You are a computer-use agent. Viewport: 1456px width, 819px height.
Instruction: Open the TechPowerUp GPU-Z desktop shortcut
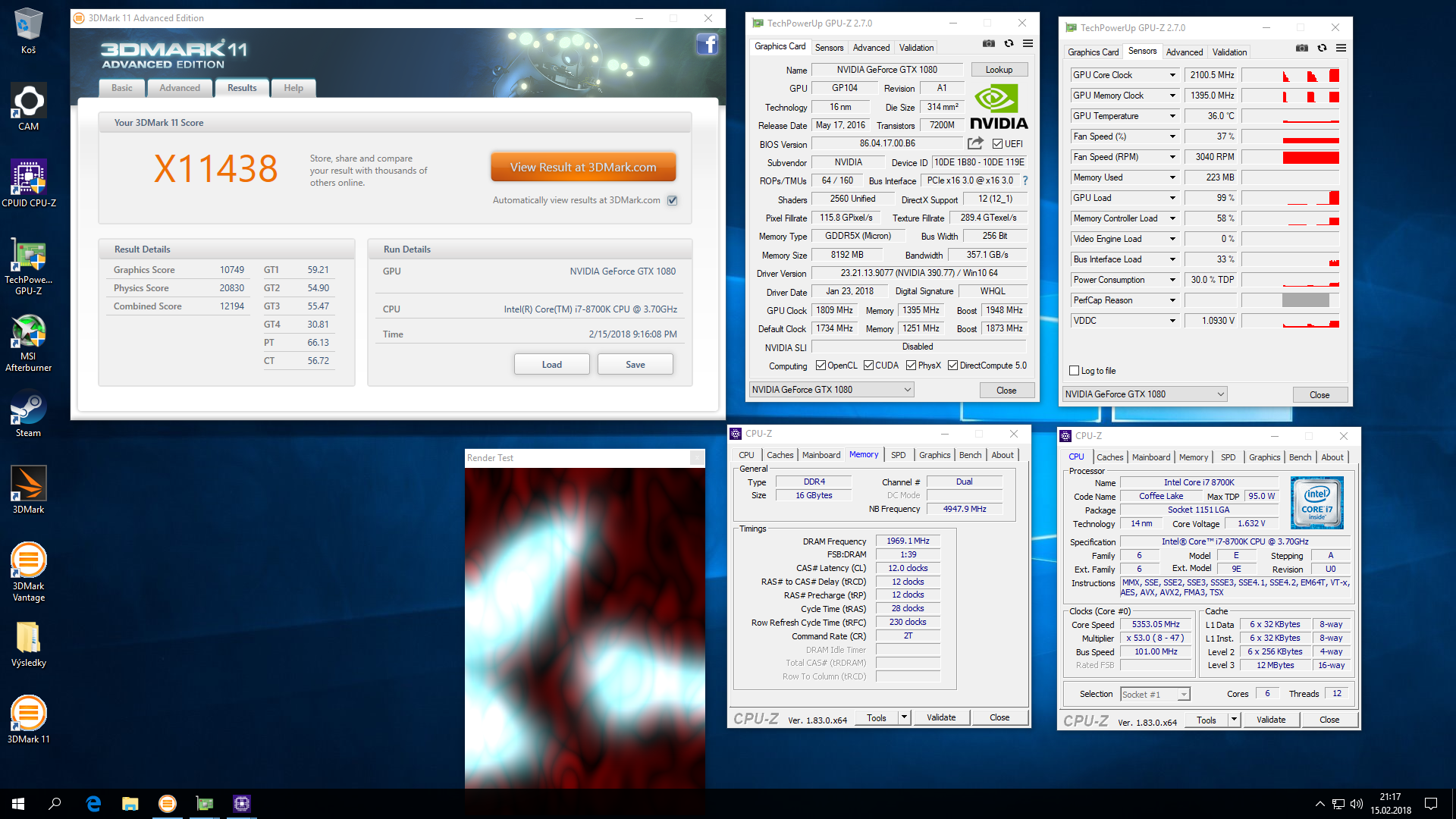tap(28, 266)
